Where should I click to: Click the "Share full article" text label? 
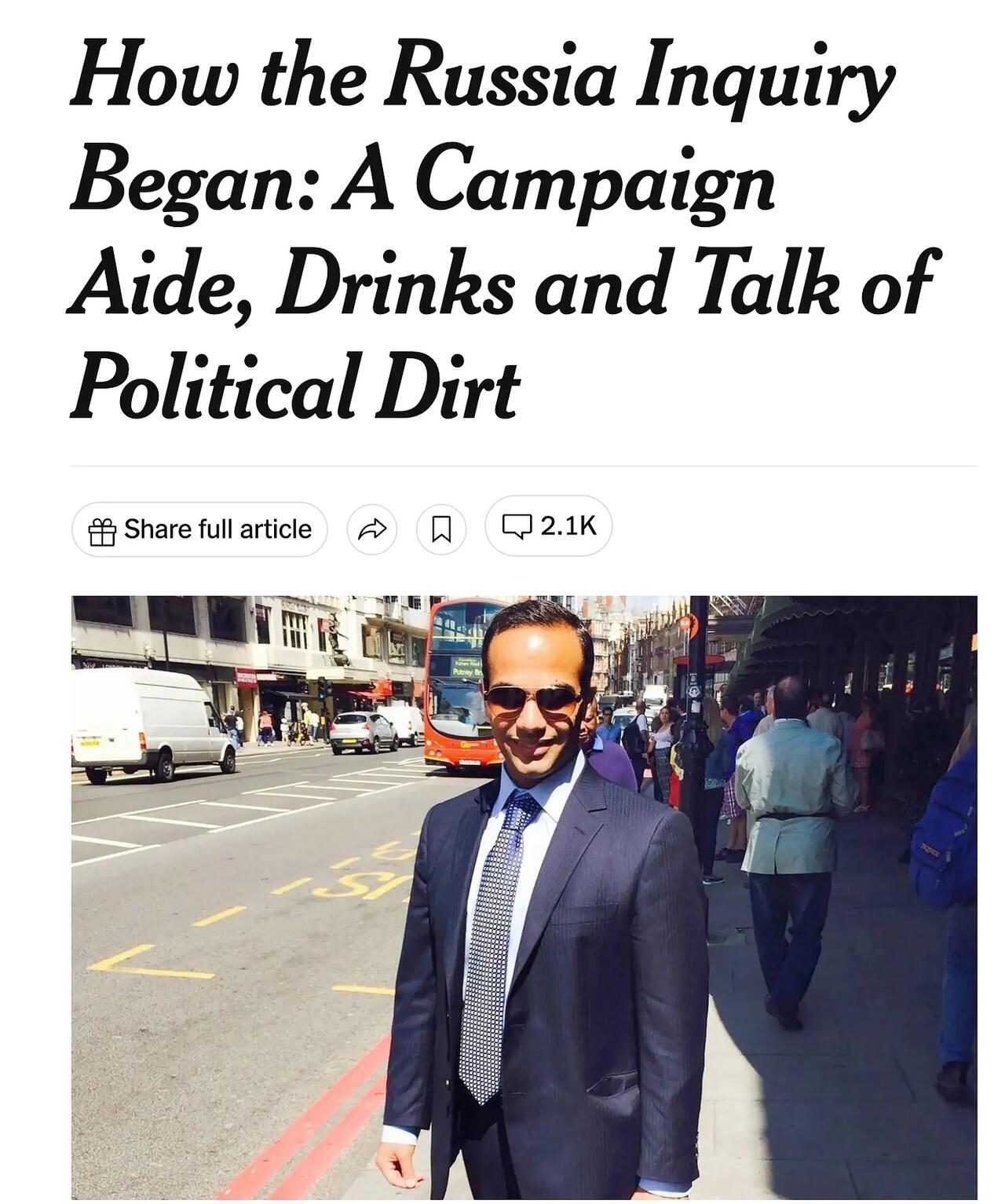pos(217,529)
